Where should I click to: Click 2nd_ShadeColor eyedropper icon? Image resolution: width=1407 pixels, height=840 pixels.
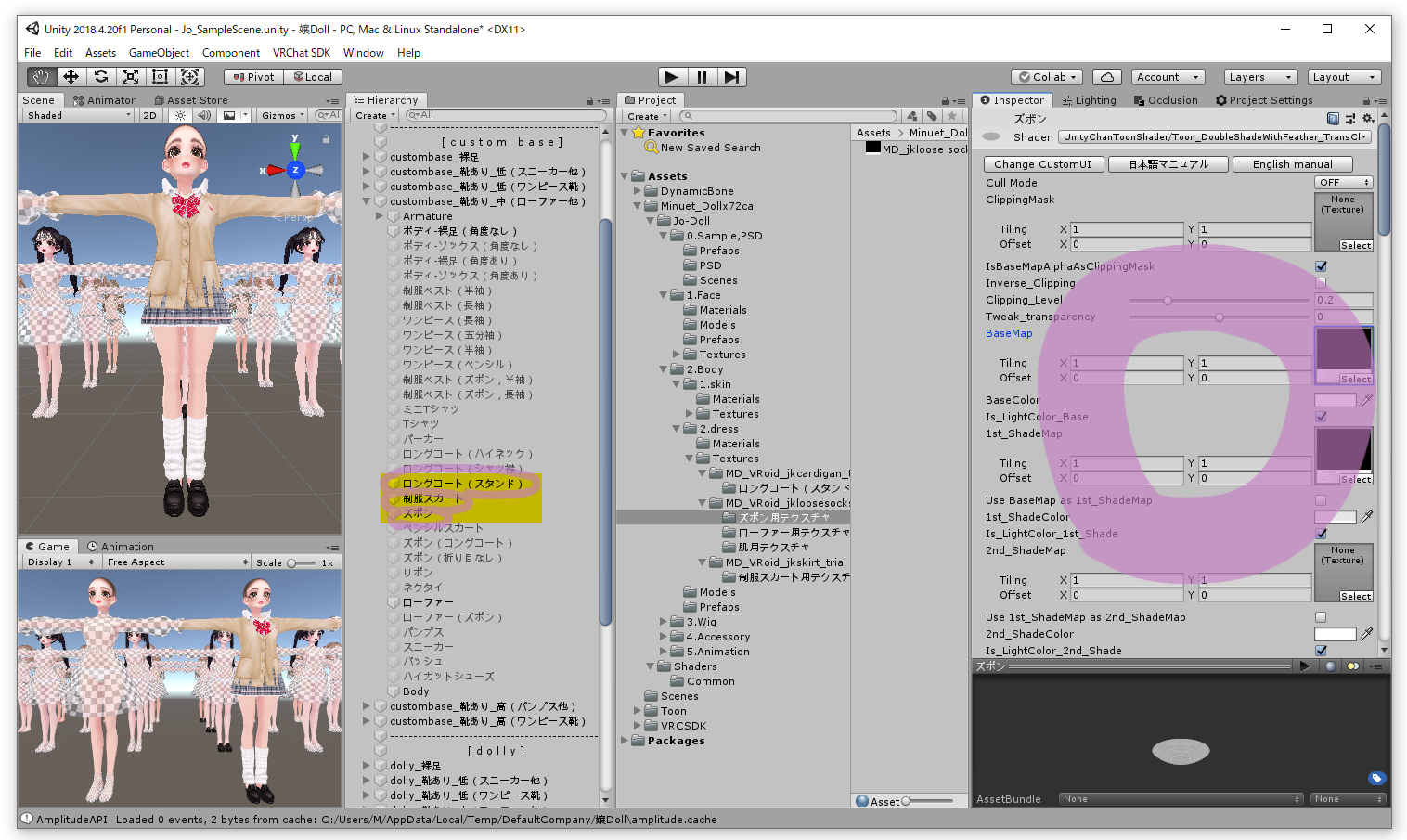point(1366,634)
